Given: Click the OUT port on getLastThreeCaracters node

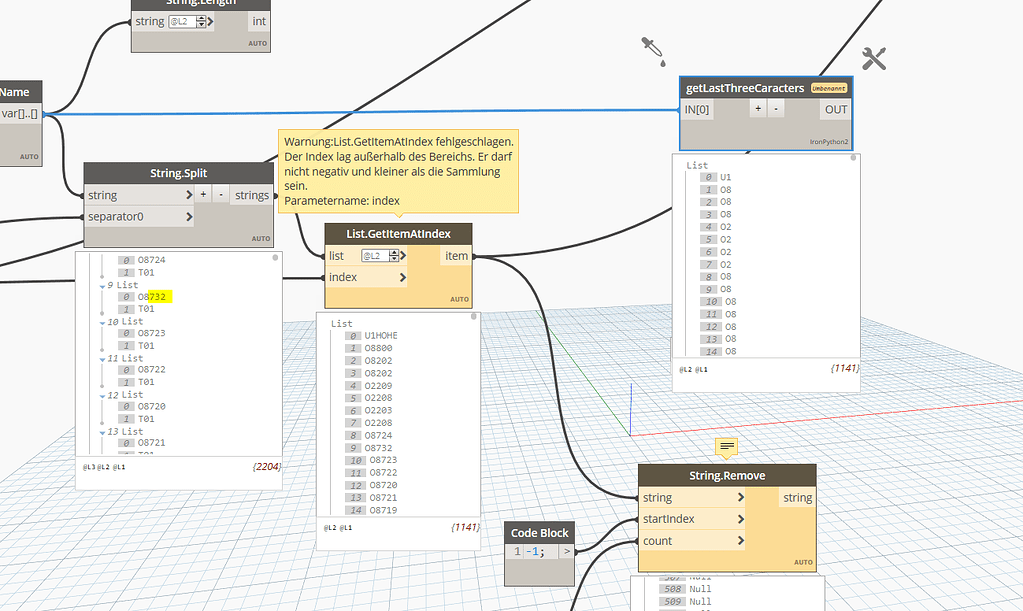Looking at the screenshot, I should pos(834,109).
